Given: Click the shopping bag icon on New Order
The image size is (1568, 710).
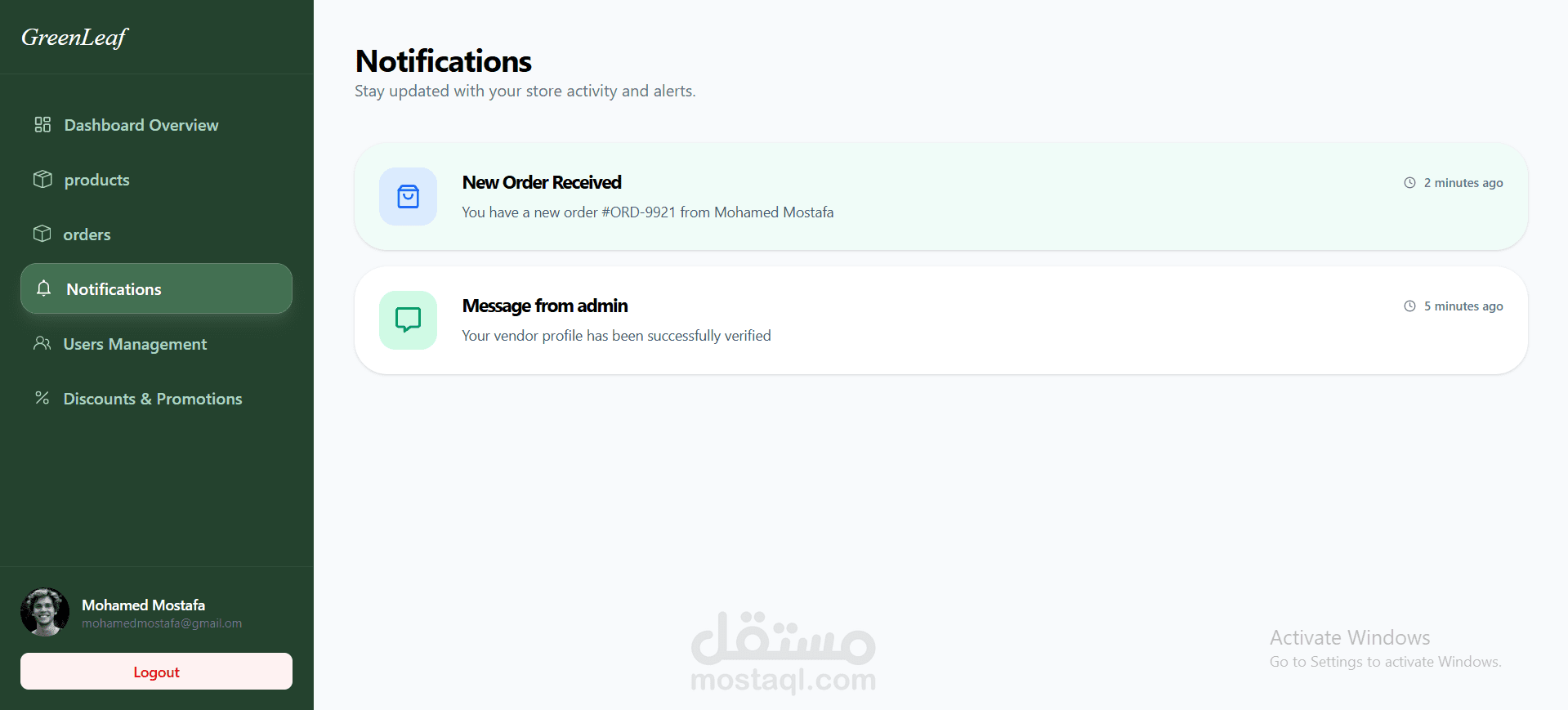Looking at the screenshot, I should [408, 196].
